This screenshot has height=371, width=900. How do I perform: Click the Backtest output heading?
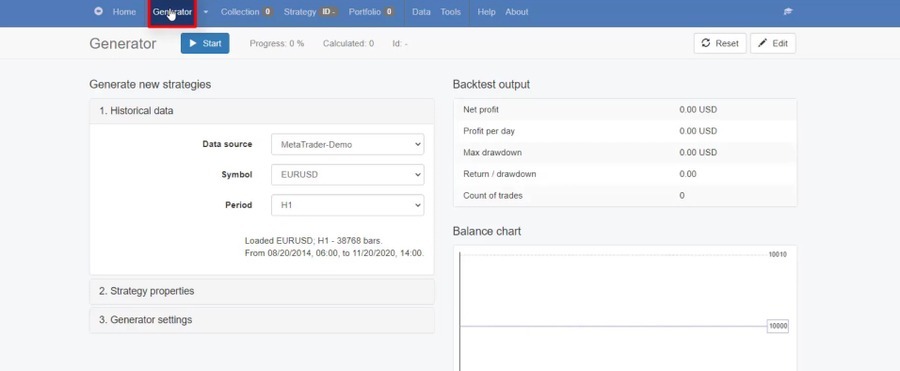coord(491,84)
